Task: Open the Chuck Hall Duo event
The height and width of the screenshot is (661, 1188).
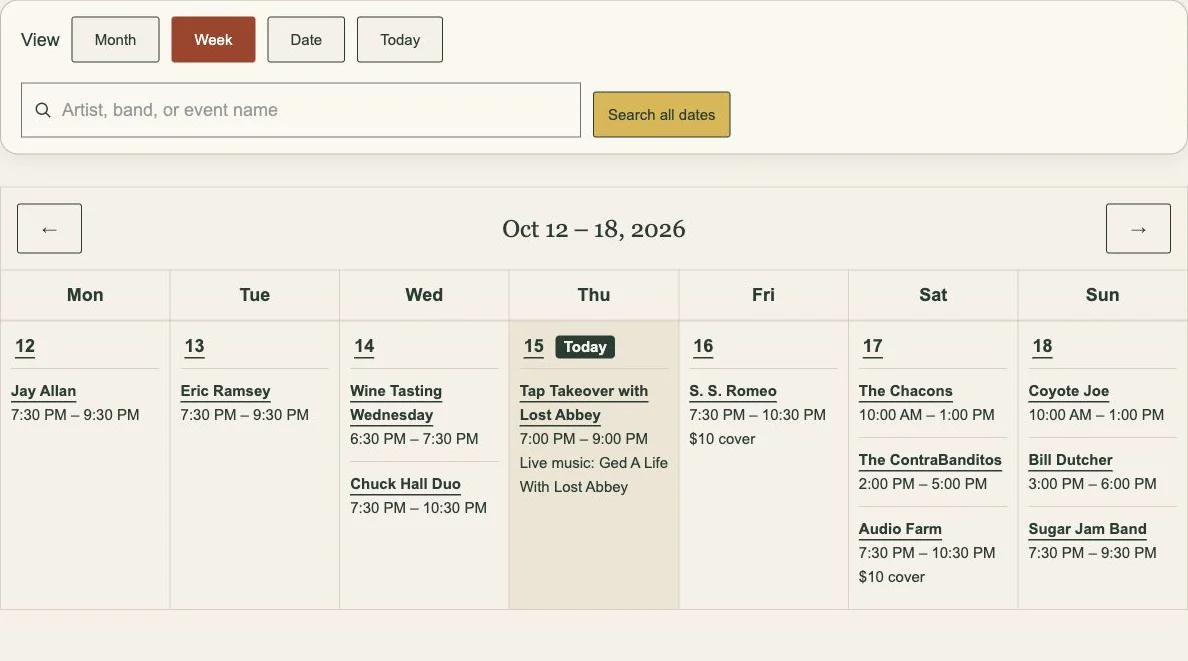Action: [405, 484]
